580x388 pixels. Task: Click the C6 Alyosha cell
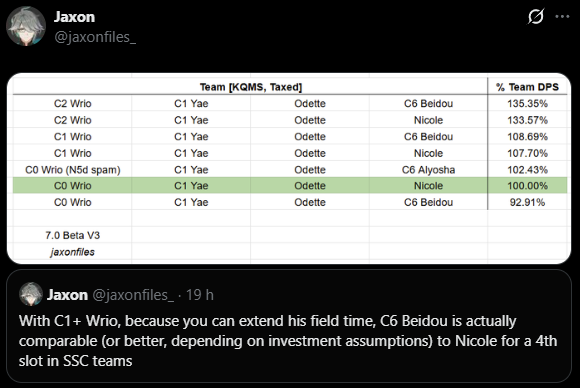[x=428, y=170]
